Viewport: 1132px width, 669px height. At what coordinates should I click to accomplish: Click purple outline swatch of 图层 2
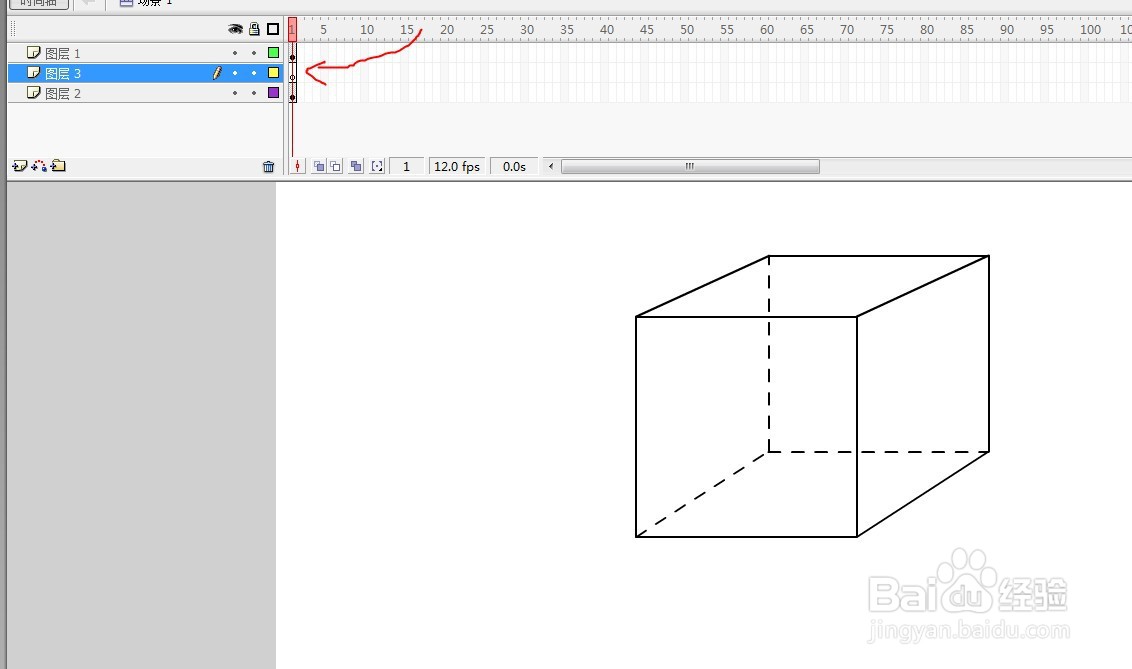pyautogui.click(x=274, y=93)
